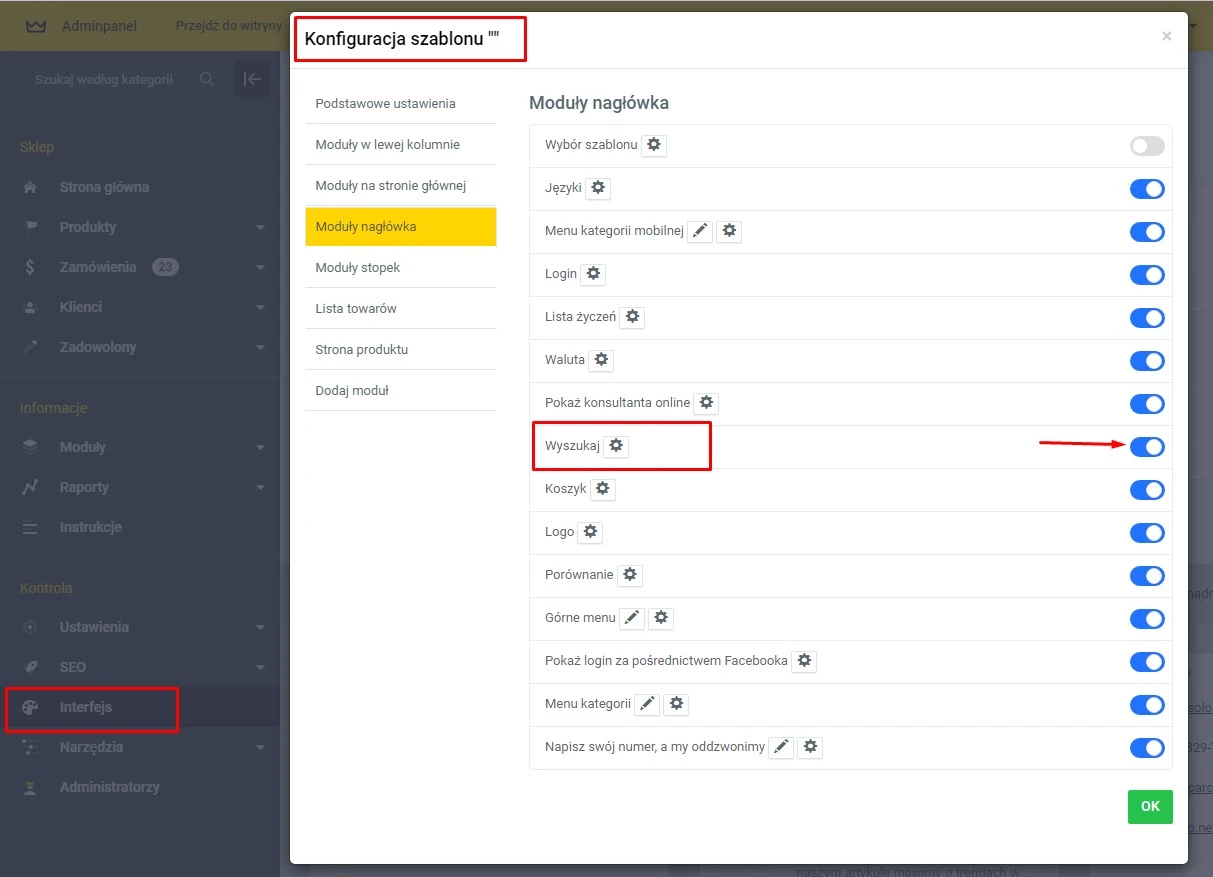Image resolution: width=1213 pixels, height=877 pixels.
Task: Open settings gear for Wyszukaj module
Action: pyautogui.click(x=615, y=445)
